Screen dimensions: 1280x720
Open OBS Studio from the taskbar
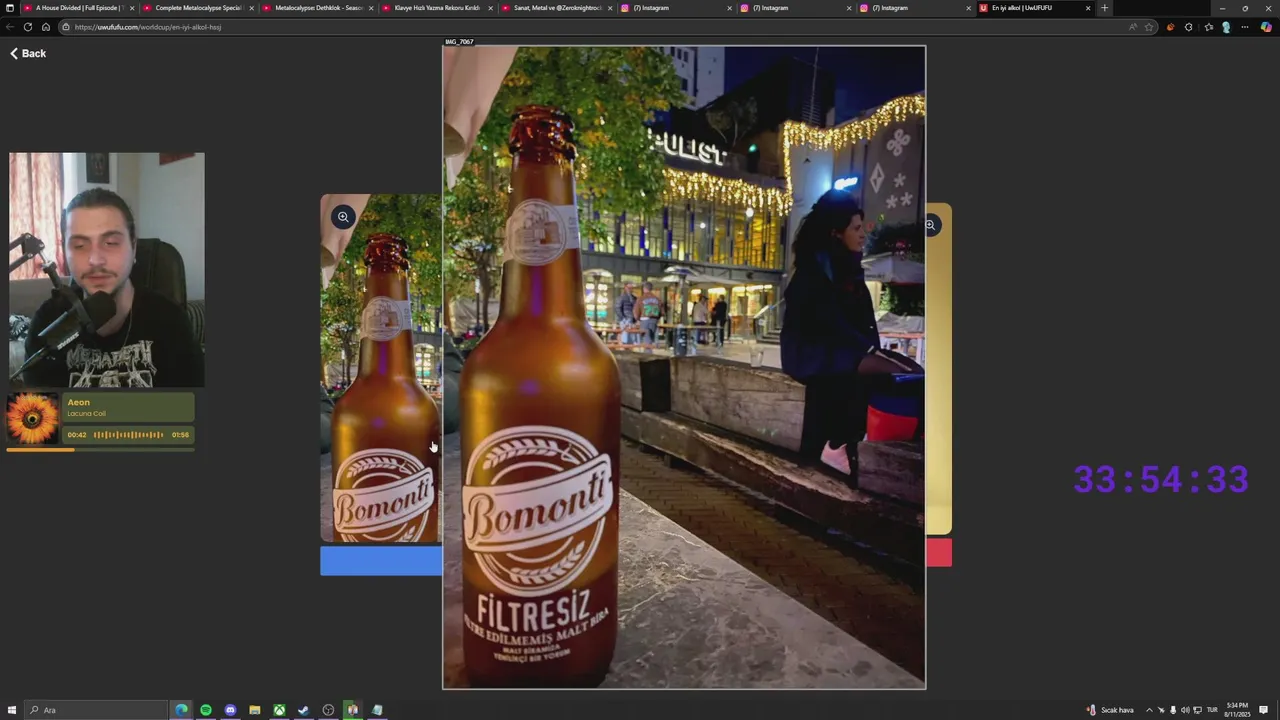coord(328,710)
